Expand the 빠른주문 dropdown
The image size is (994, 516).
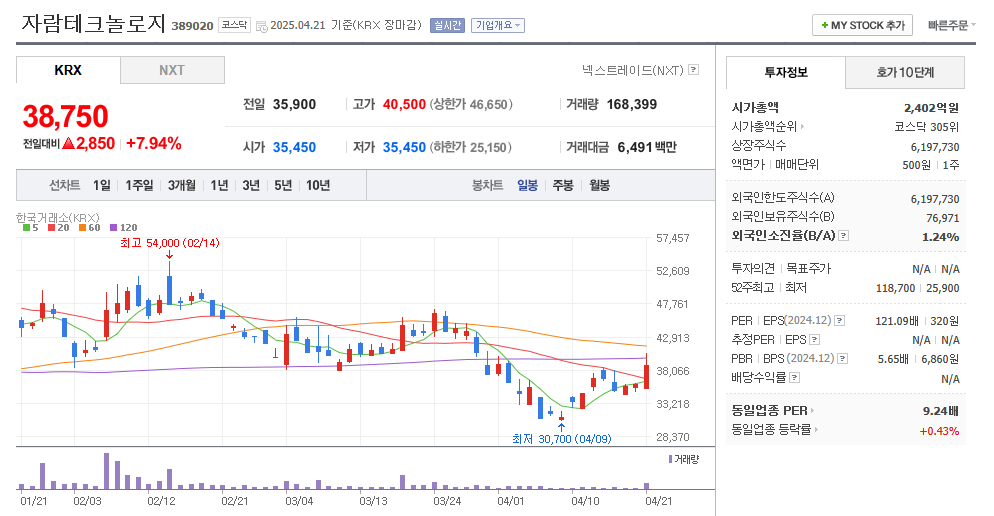point(952,25)
